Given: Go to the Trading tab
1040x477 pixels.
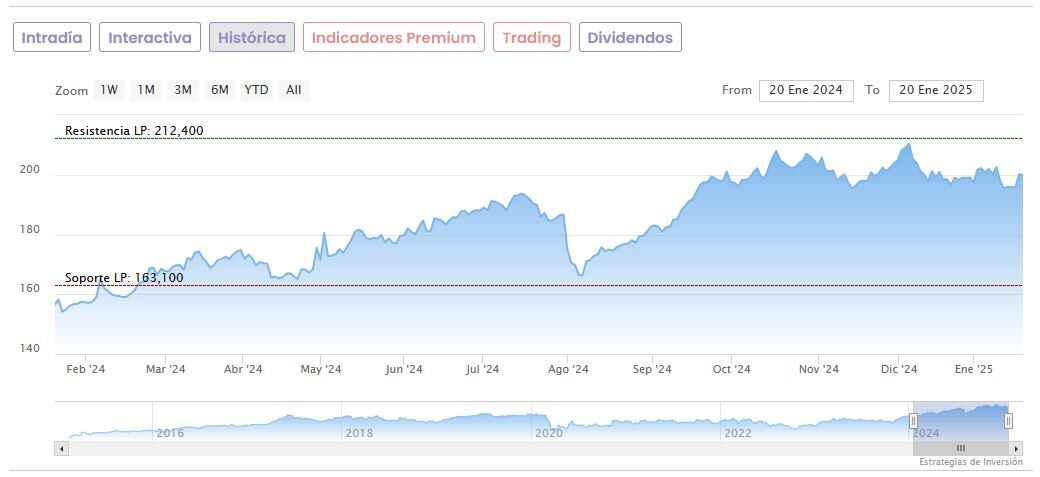Looking at the screenshot, I should (x=532, y=38).
